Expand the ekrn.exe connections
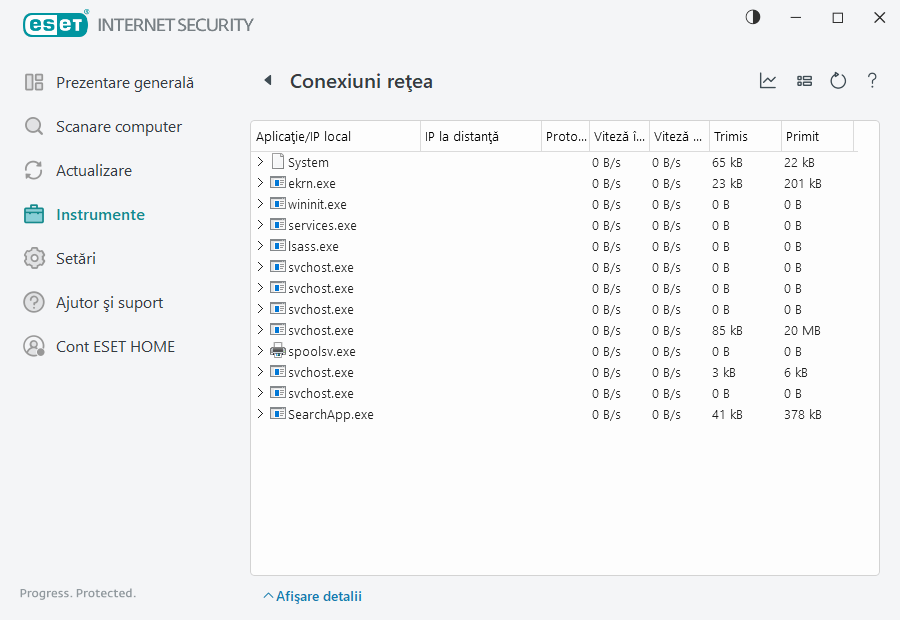Viewport: 900px width, 620px height. pos(260,183)
